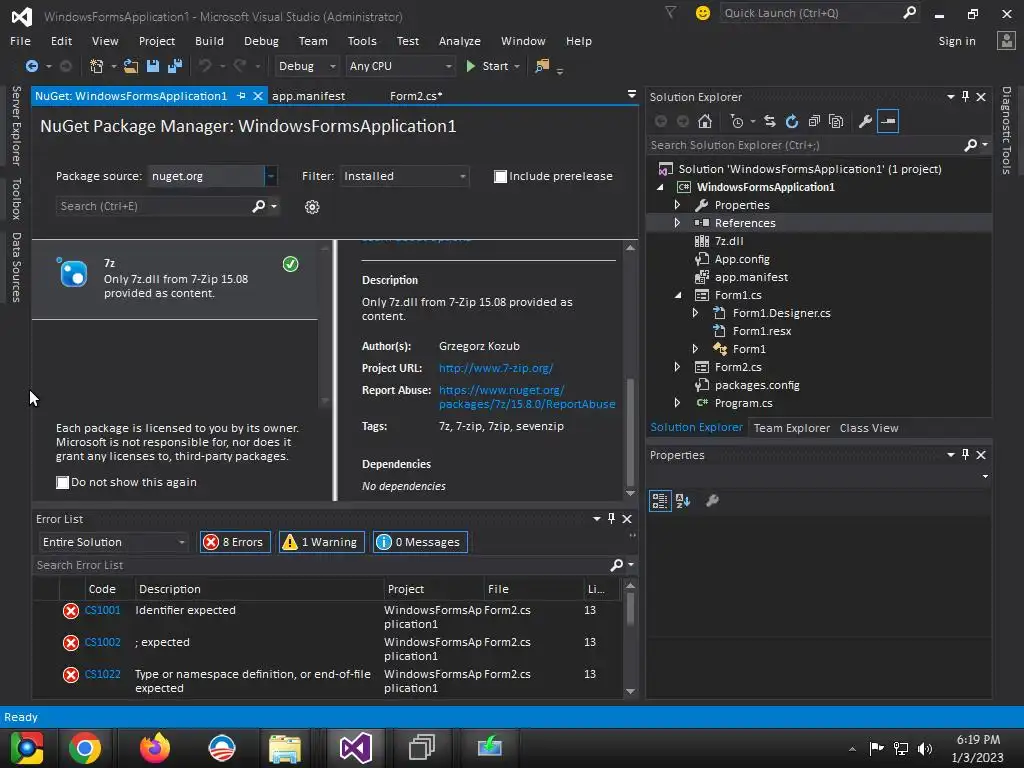Refresh Solution Explorer with the blue arrow icon
Viewport: 1024px width, 768px height.
point(792,121)
